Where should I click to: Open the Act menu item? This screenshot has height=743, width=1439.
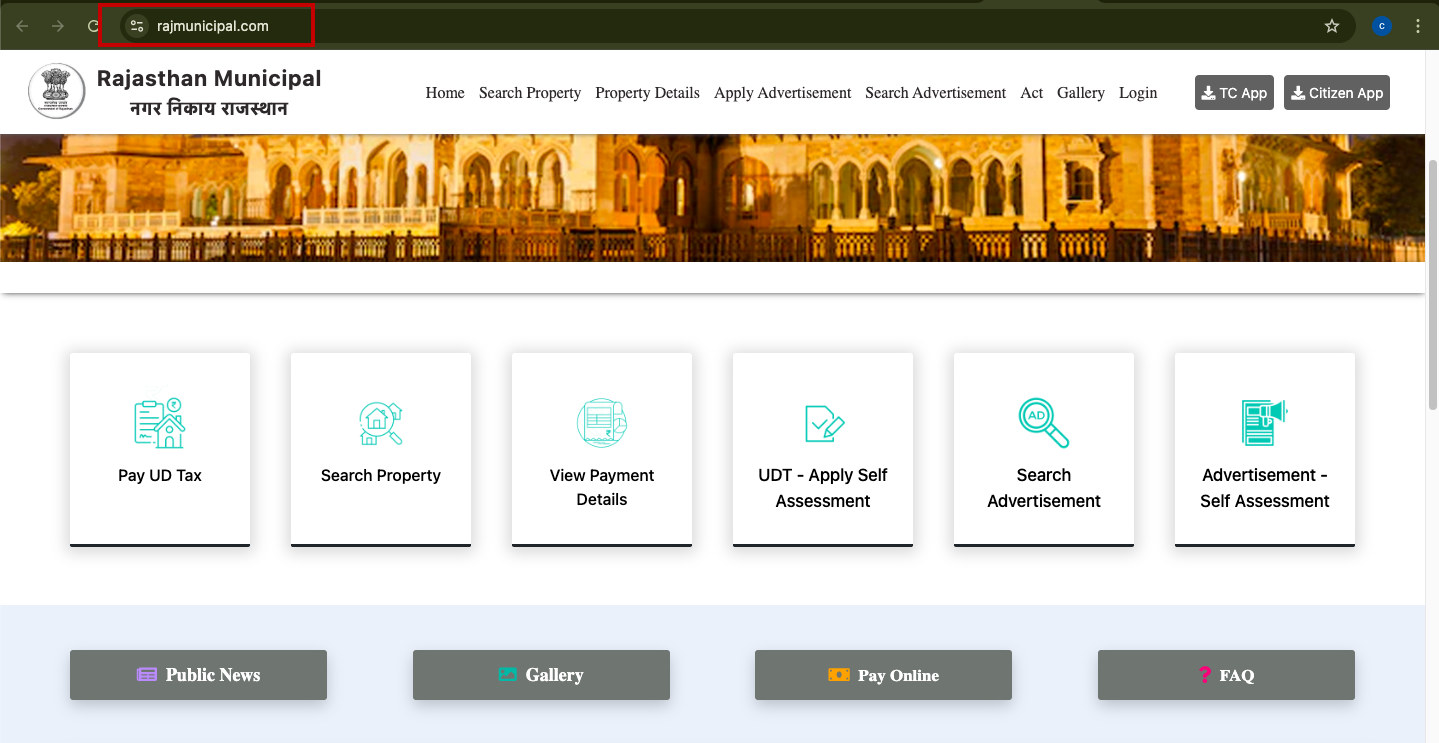[1032, 93]
